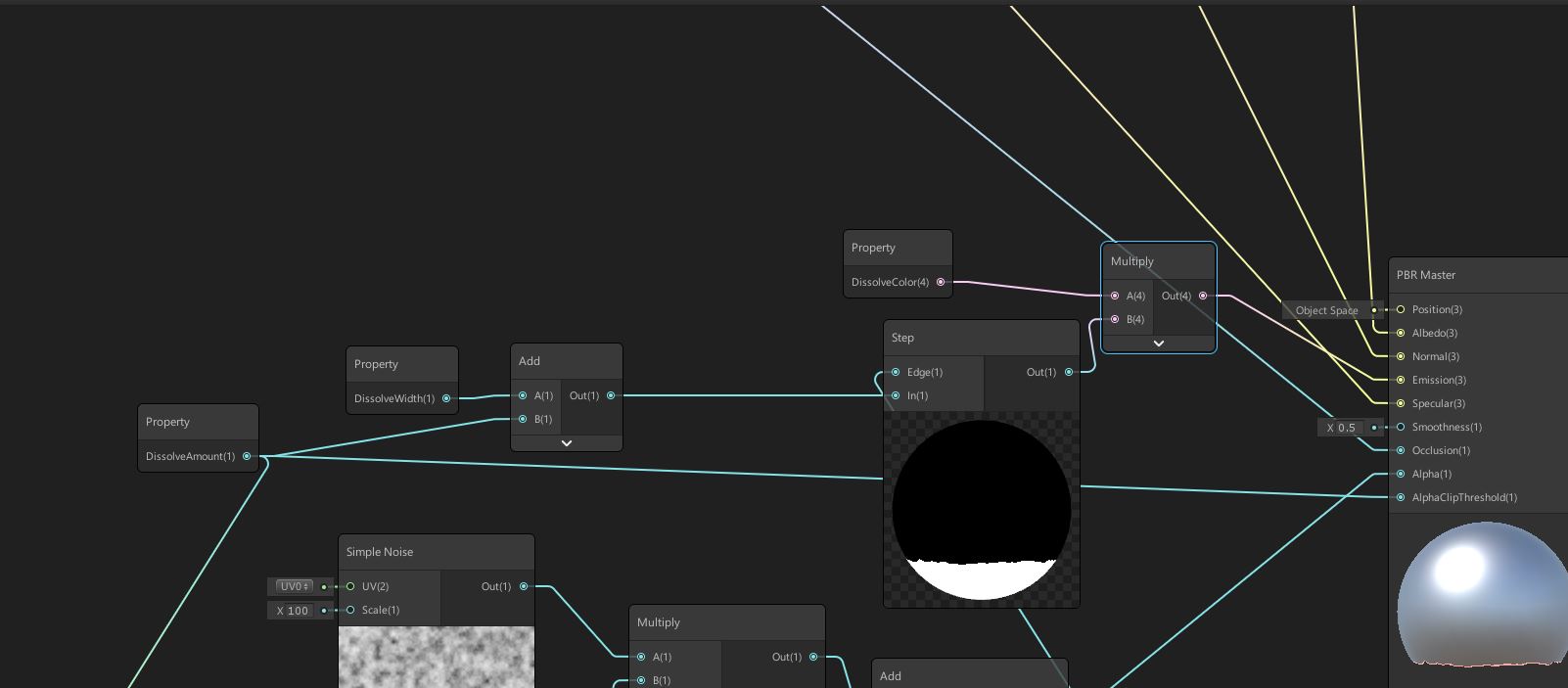Viewport: 1568px width, 688px height.
Task: Open the Object Space position dropdown
Action: click(x=1326, y=310)
